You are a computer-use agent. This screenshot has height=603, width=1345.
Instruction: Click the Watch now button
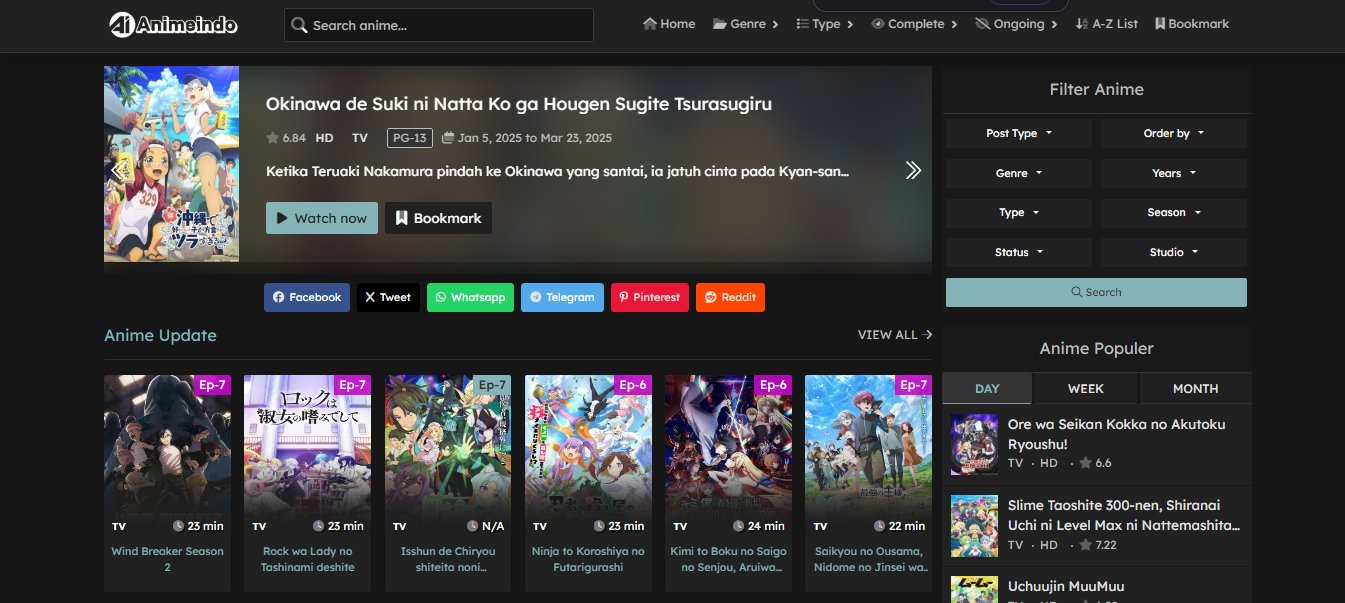tap(322, 218)
